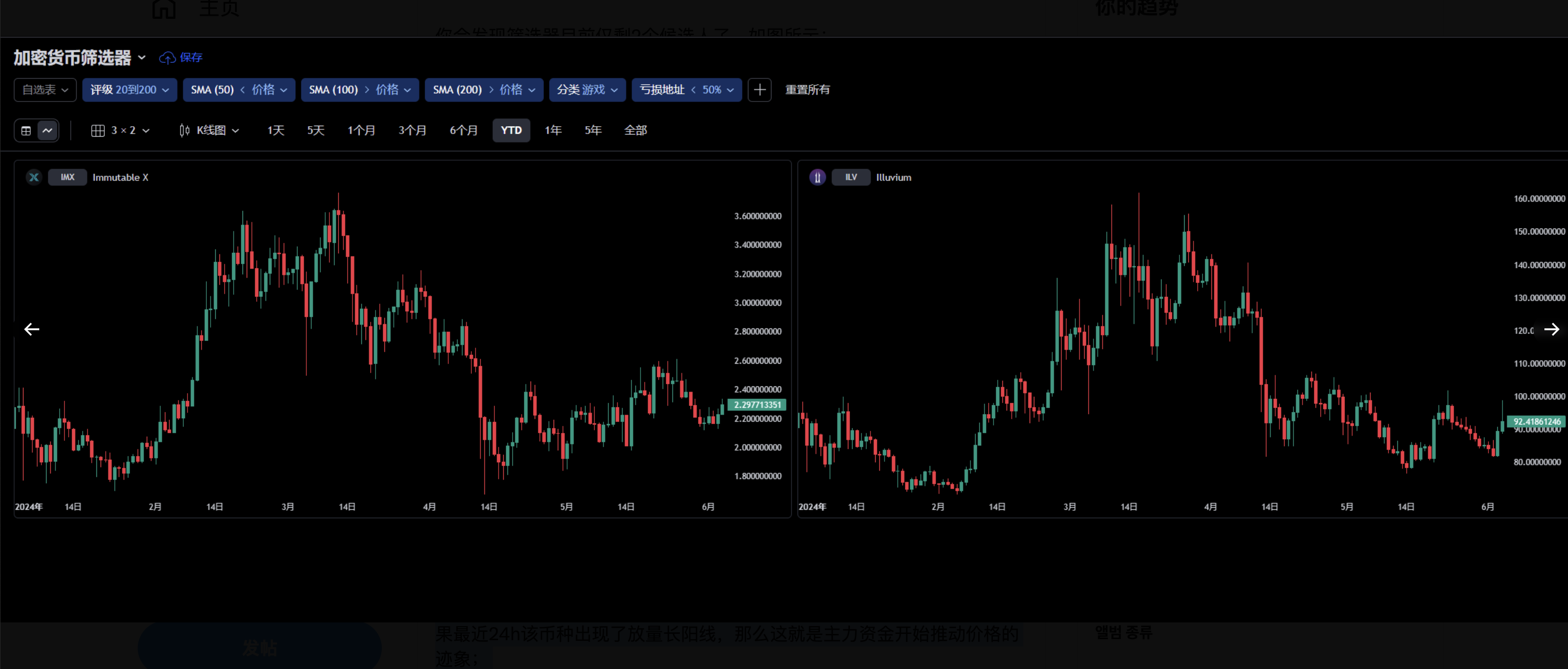This screenshot has height=669, width=1568.
Task: Expand the K线图 chart type chevron
Action: coord(236,131)
